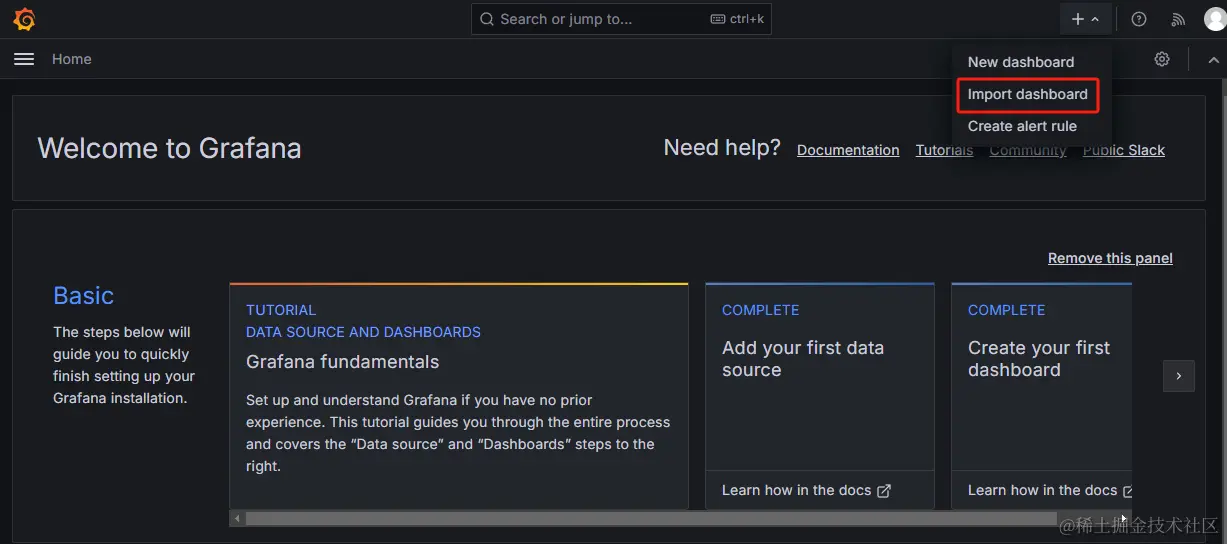
Task: Open the hamburger navigation menu
Action: (x=24, y=60)
